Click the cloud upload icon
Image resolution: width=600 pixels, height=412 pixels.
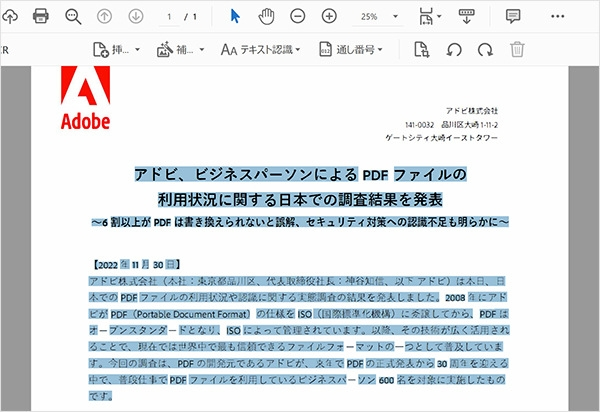[x=10, y=16]
